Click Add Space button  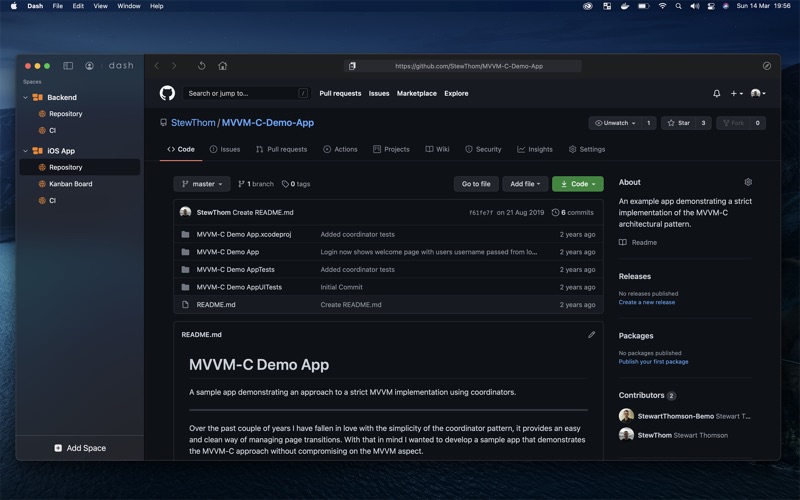point(80,448)
